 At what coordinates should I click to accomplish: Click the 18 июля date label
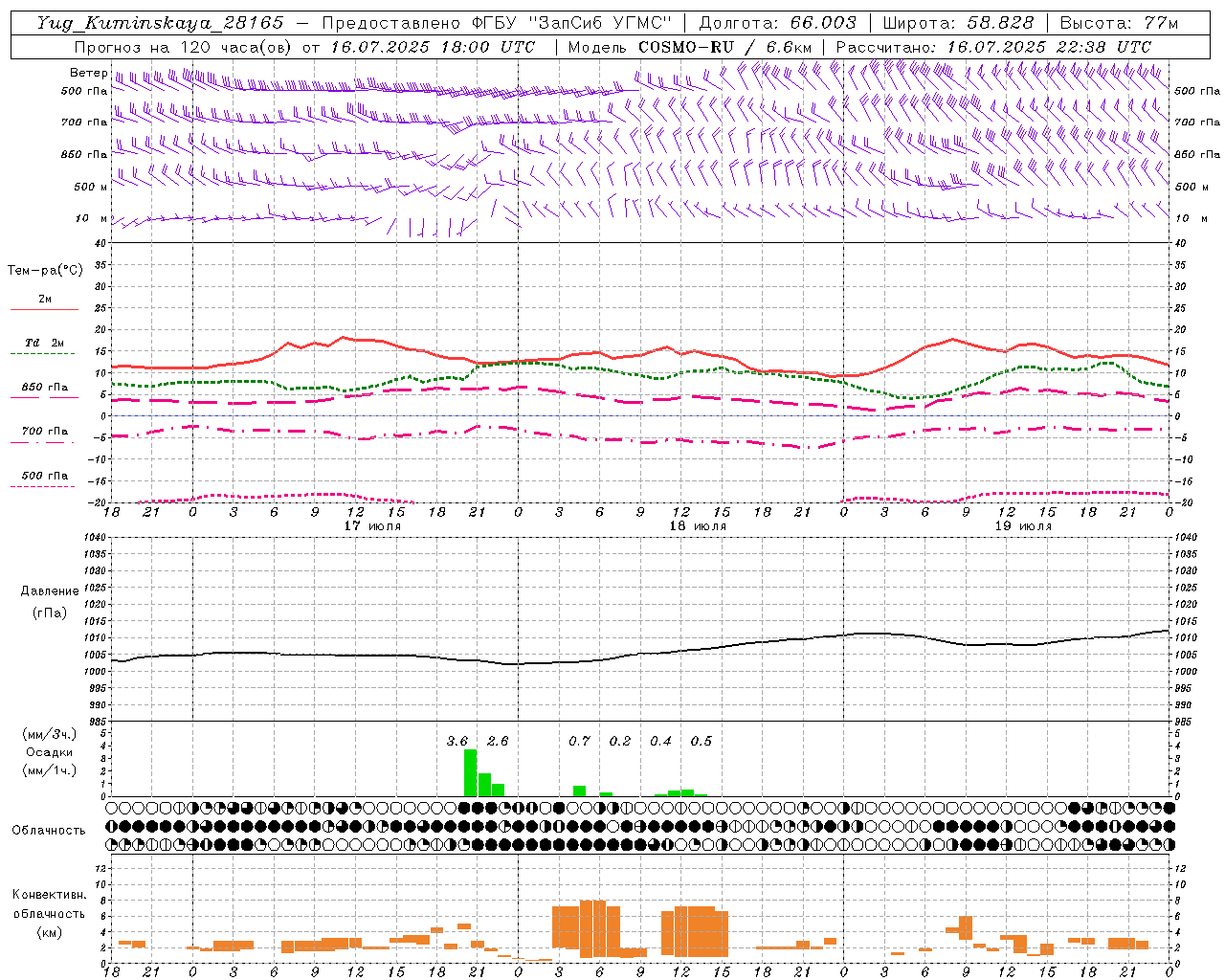[698, 525]
